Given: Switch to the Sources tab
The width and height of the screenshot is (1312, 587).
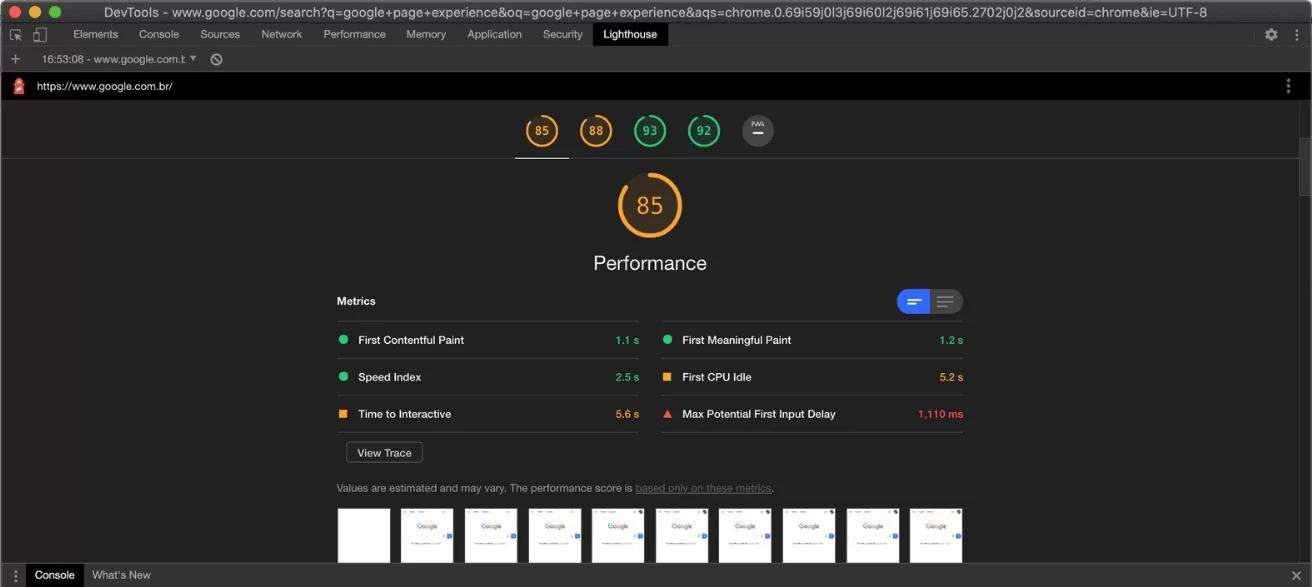Looking at the screenshot, I should click(x=220, y=34).
